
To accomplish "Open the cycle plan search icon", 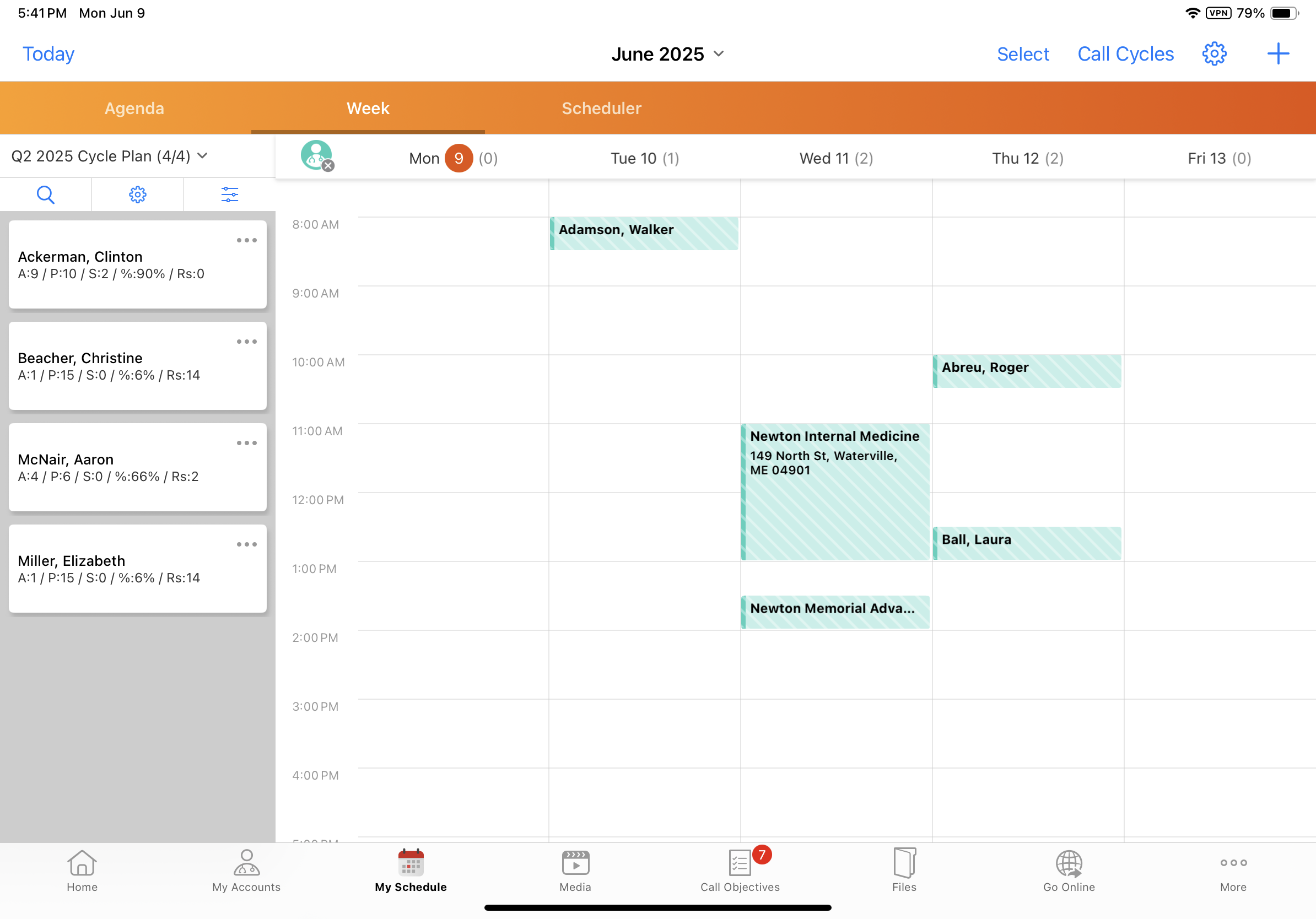I will [45, 195].
